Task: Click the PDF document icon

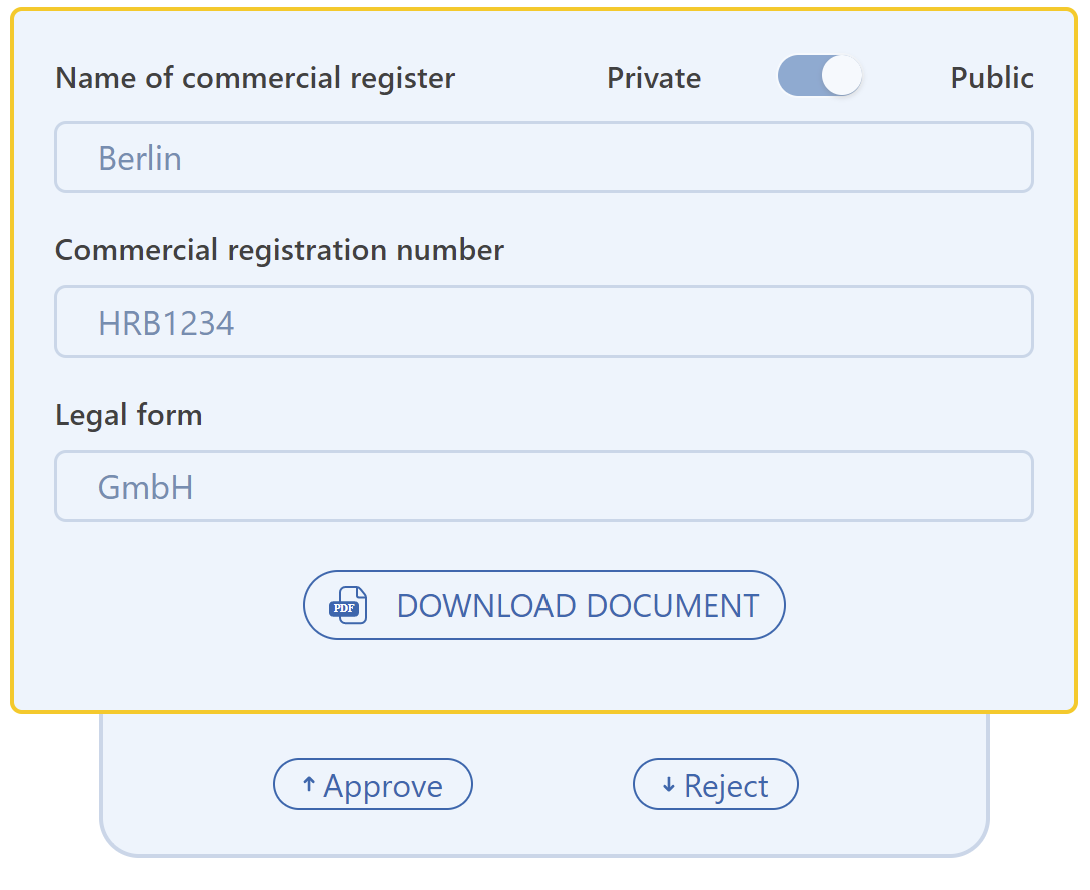Action: pos(348,606)
